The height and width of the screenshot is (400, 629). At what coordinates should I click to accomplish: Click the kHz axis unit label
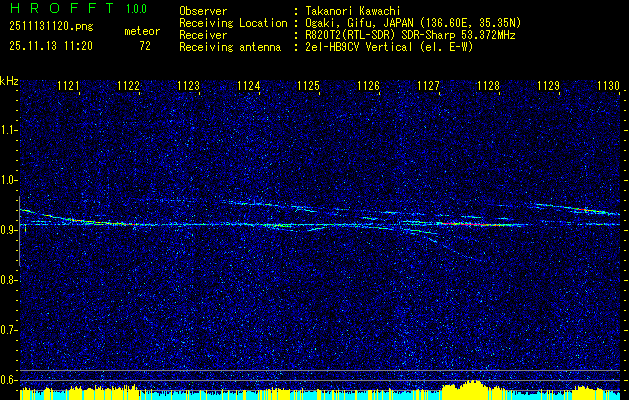click(9, 81)
